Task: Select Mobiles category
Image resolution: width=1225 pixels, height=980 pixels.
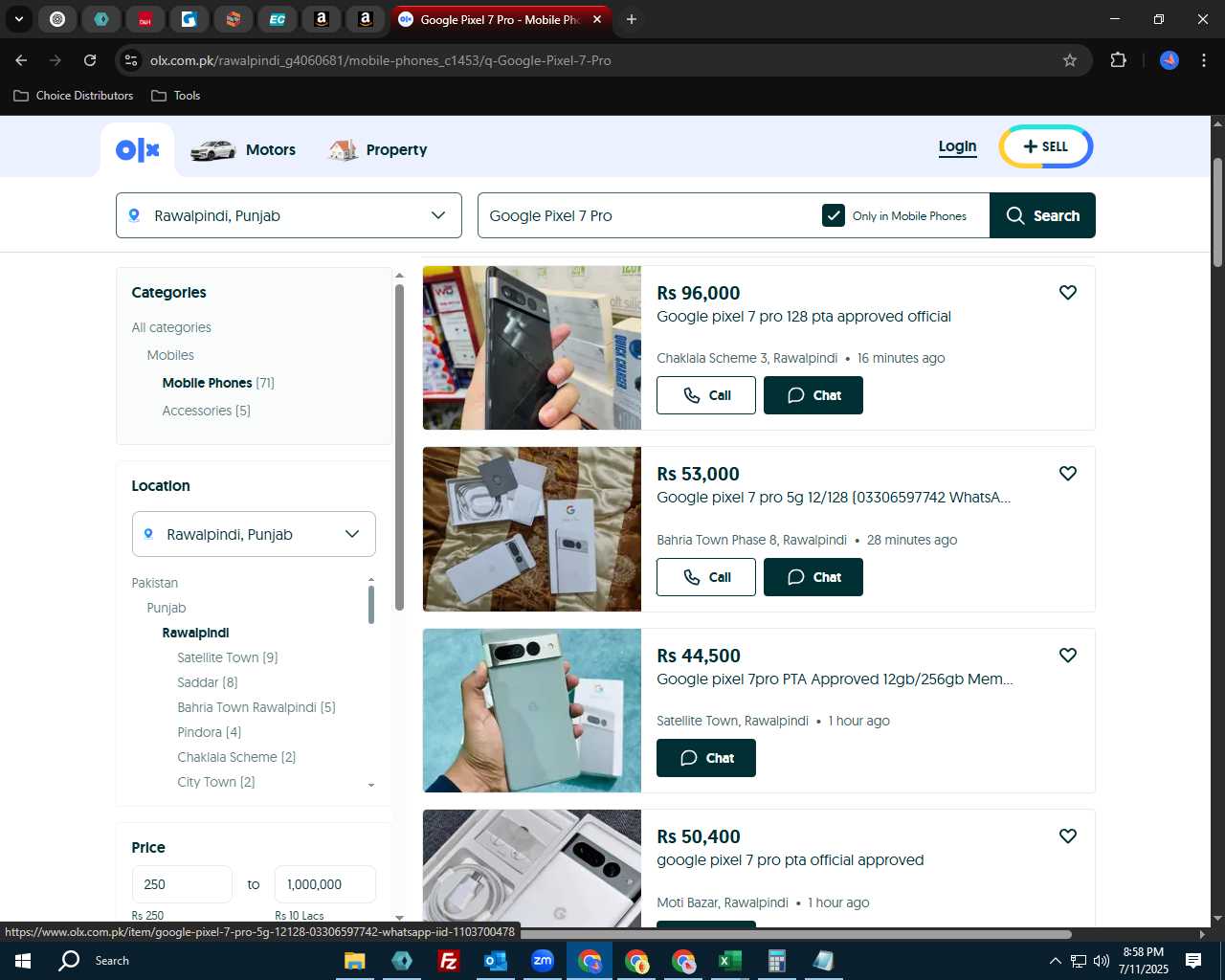Action: click(170, 355)
